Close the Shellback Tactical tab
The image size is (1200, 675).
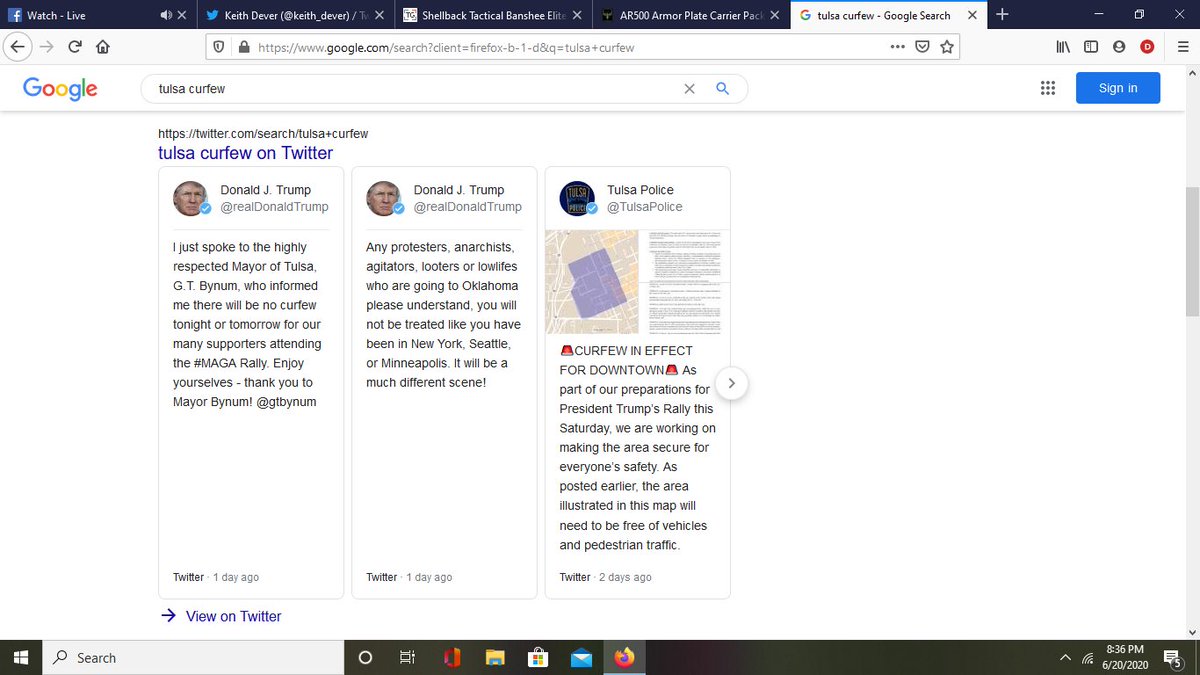(x=578, y=16)
